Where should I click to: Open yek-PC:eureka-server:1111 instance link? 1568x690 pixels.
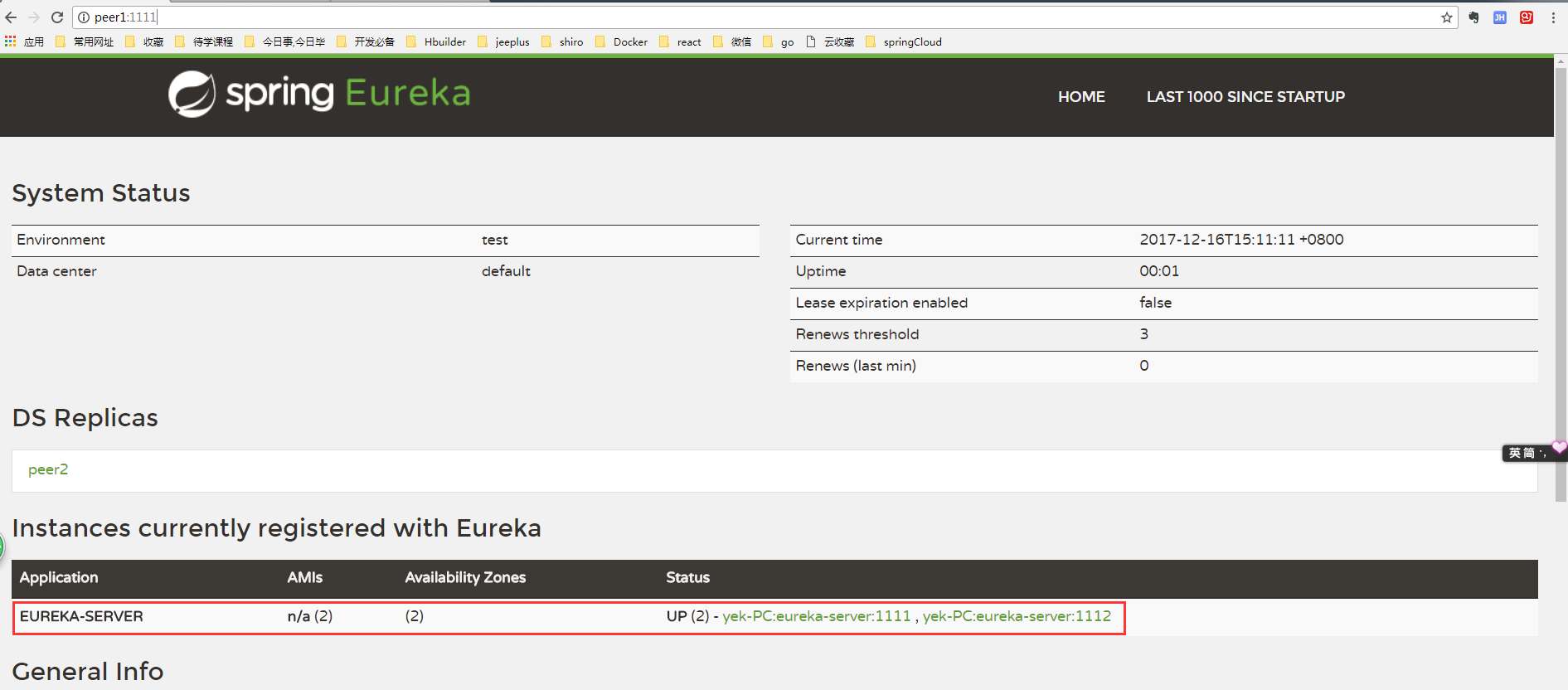817,616
